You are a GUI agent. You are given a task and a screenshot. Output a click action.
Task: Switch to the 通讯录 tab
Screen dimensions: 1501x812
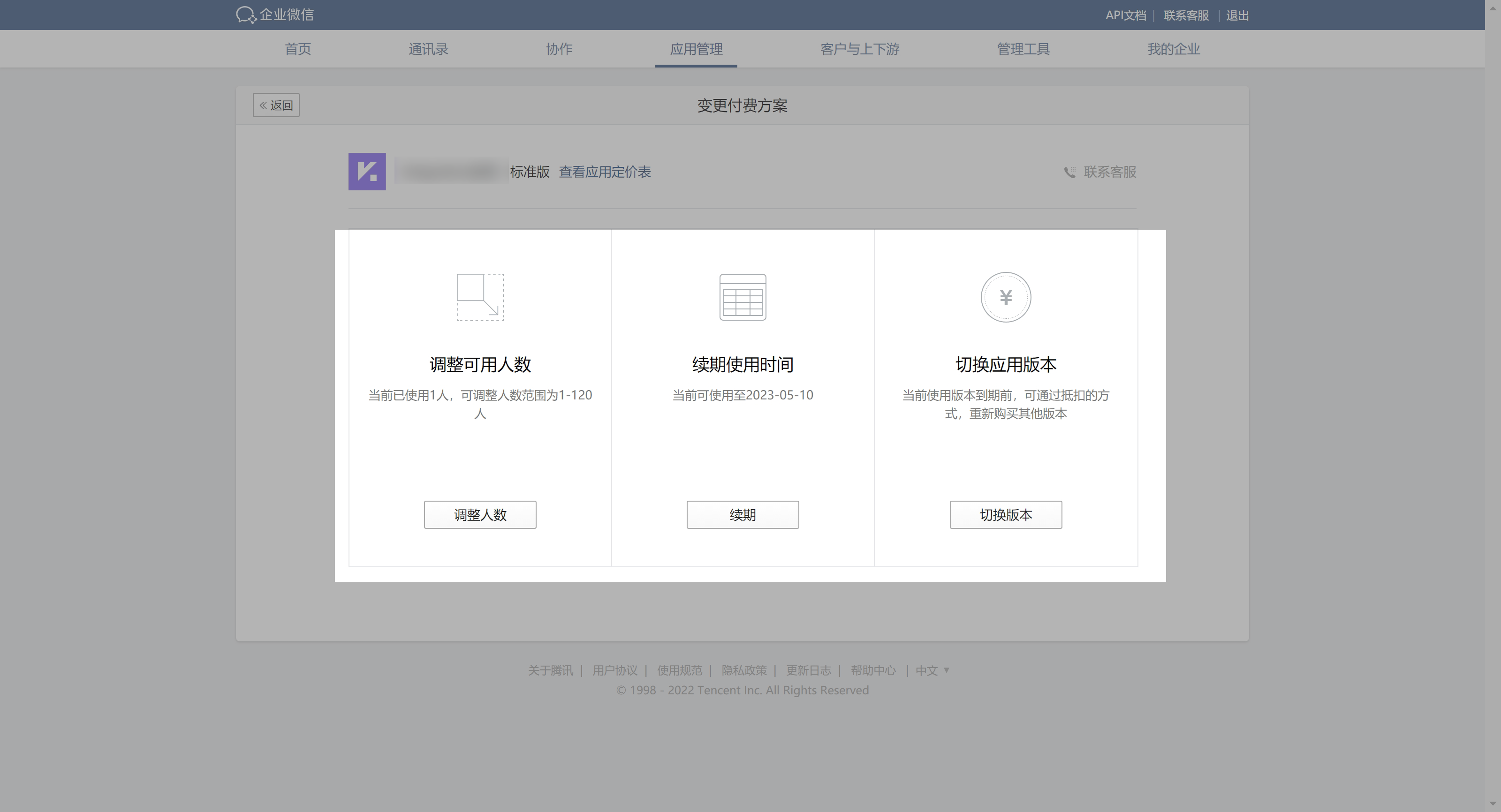[428, 49]
